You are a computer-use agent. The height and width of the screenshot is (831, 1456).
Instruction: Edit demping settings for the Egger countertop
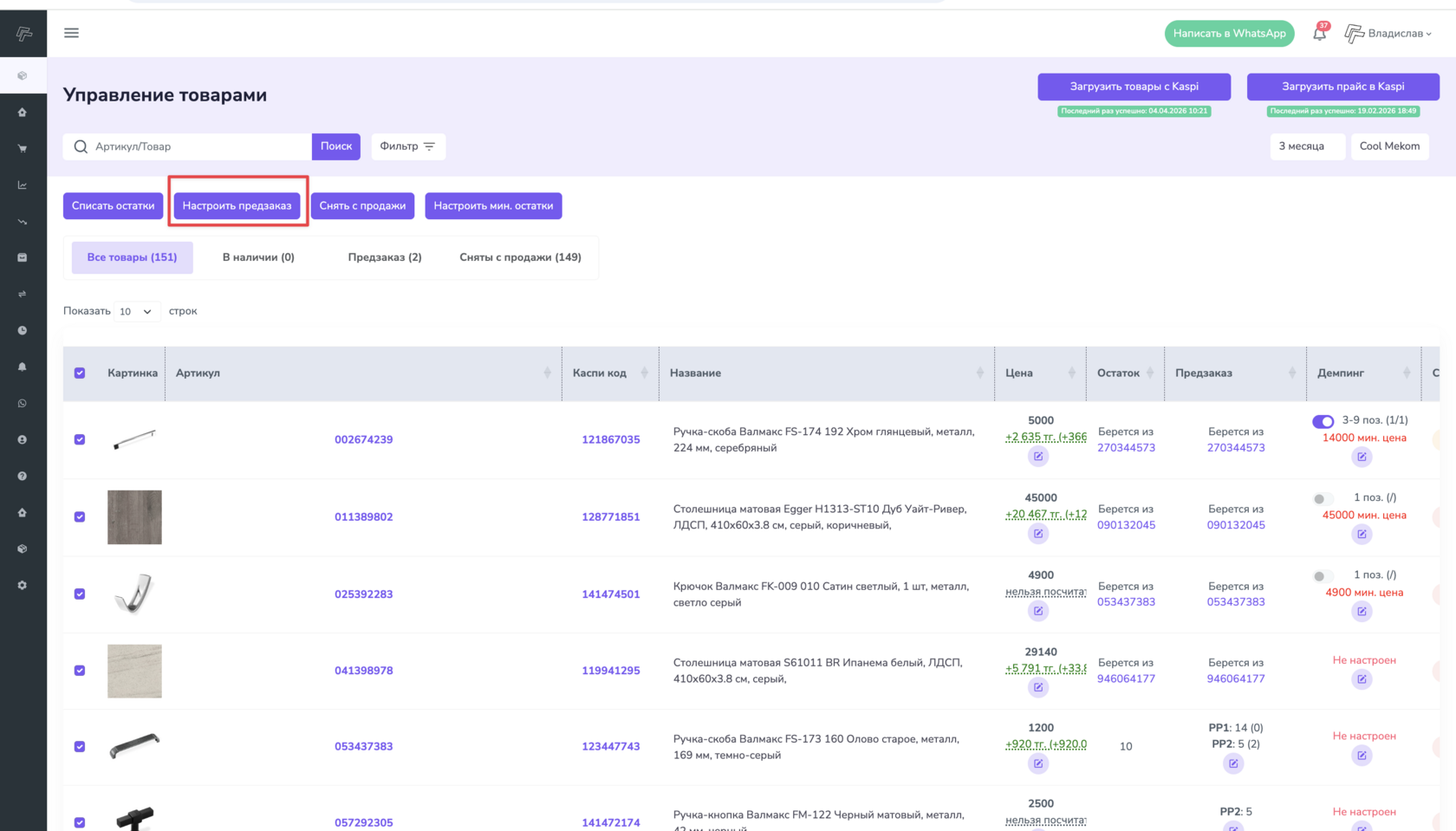(1362, 534)
